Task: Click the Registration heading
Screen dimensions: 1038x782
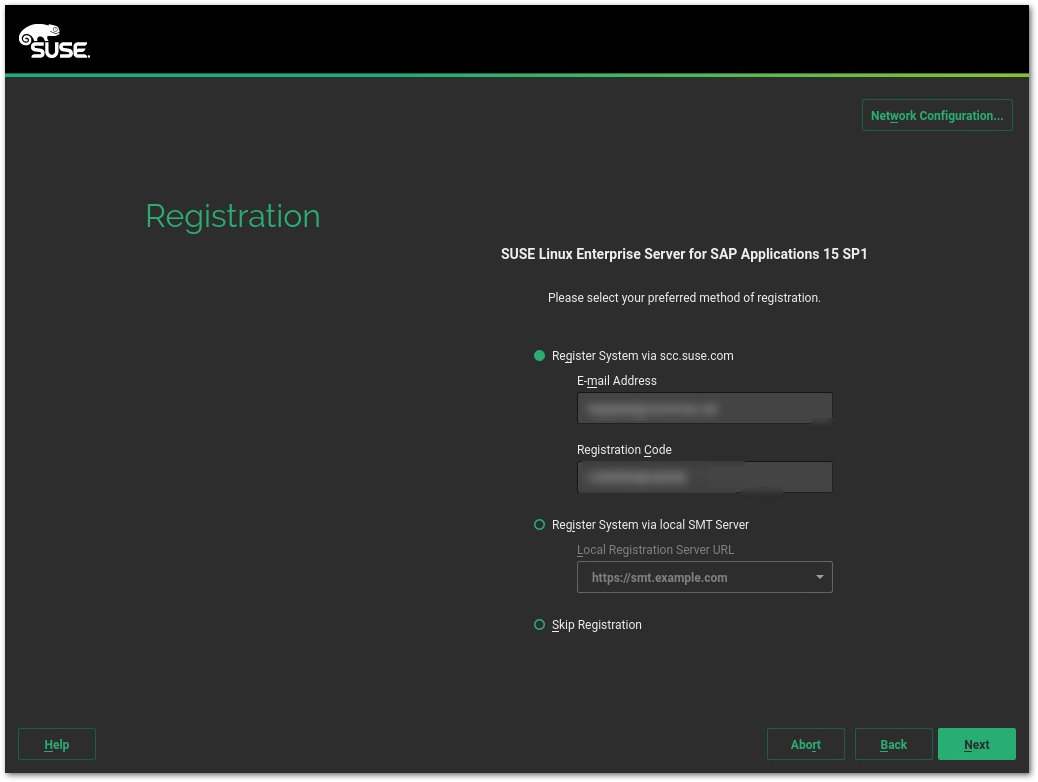Action: pyautogui.click(x=233, y=217)
